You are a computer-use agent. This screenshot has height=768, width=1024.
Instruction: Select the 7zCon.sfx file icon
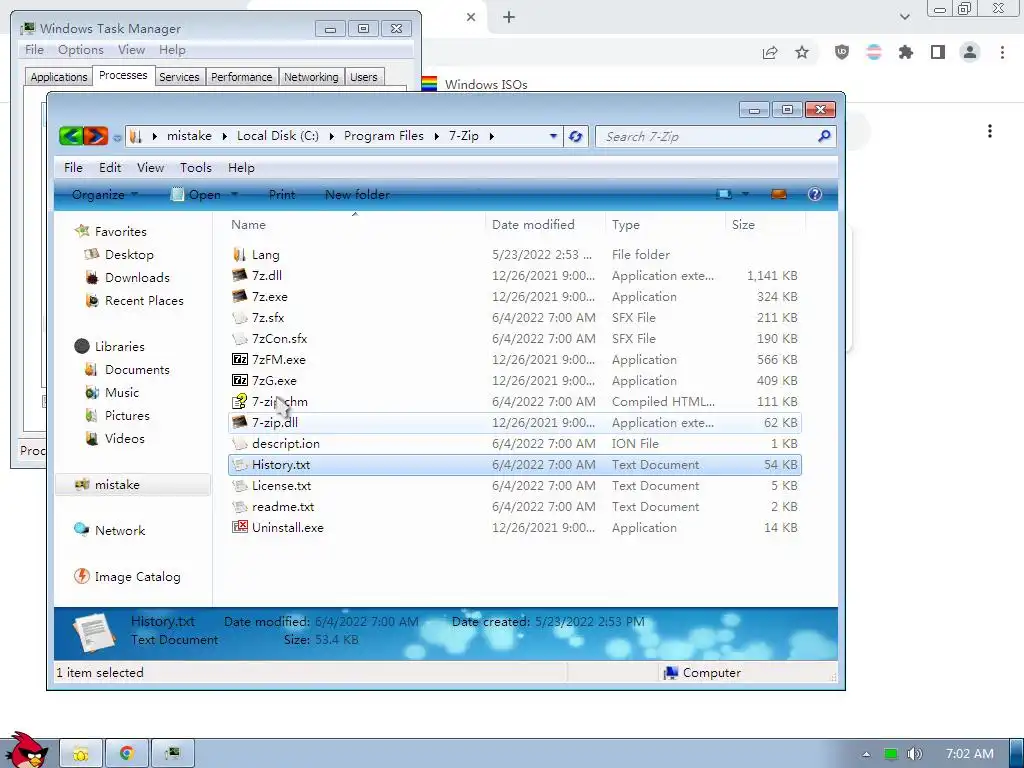(240, 338)
